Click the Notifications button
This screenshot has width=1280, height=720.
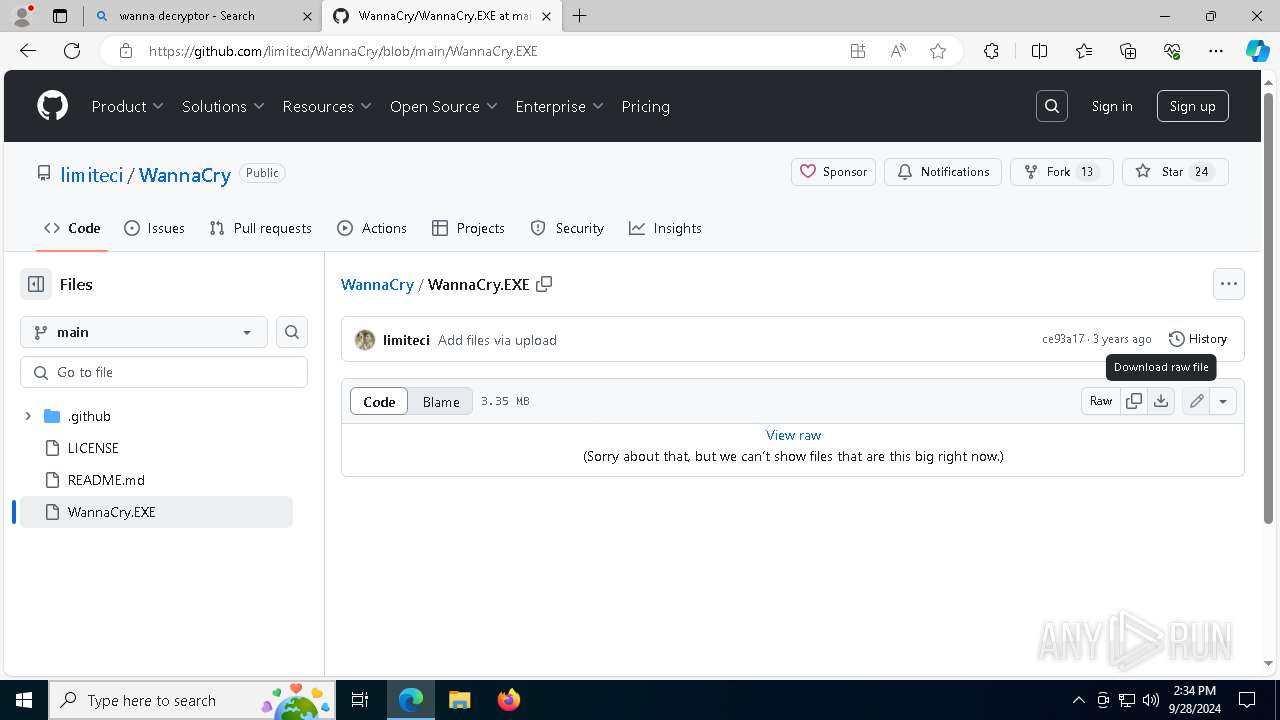click(x=943, y=172)
